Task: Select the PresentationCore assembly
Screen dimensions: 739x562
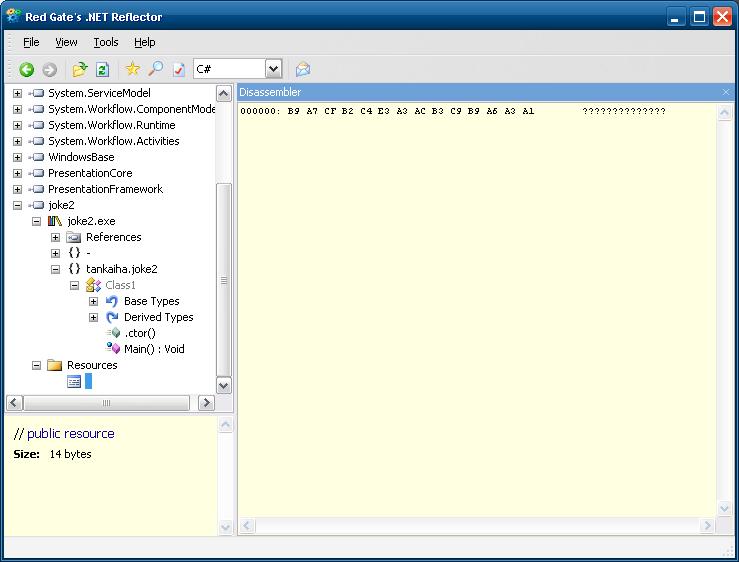Action: [90, 174]
